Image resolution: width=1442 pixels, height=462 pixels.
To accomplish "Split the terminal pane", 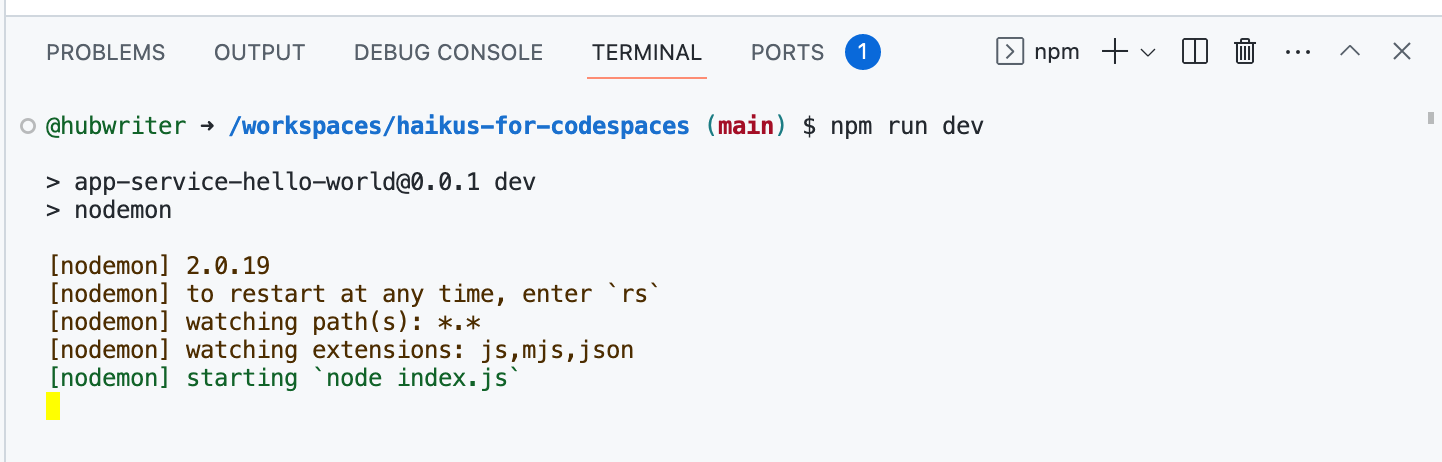I will 1195,52.
